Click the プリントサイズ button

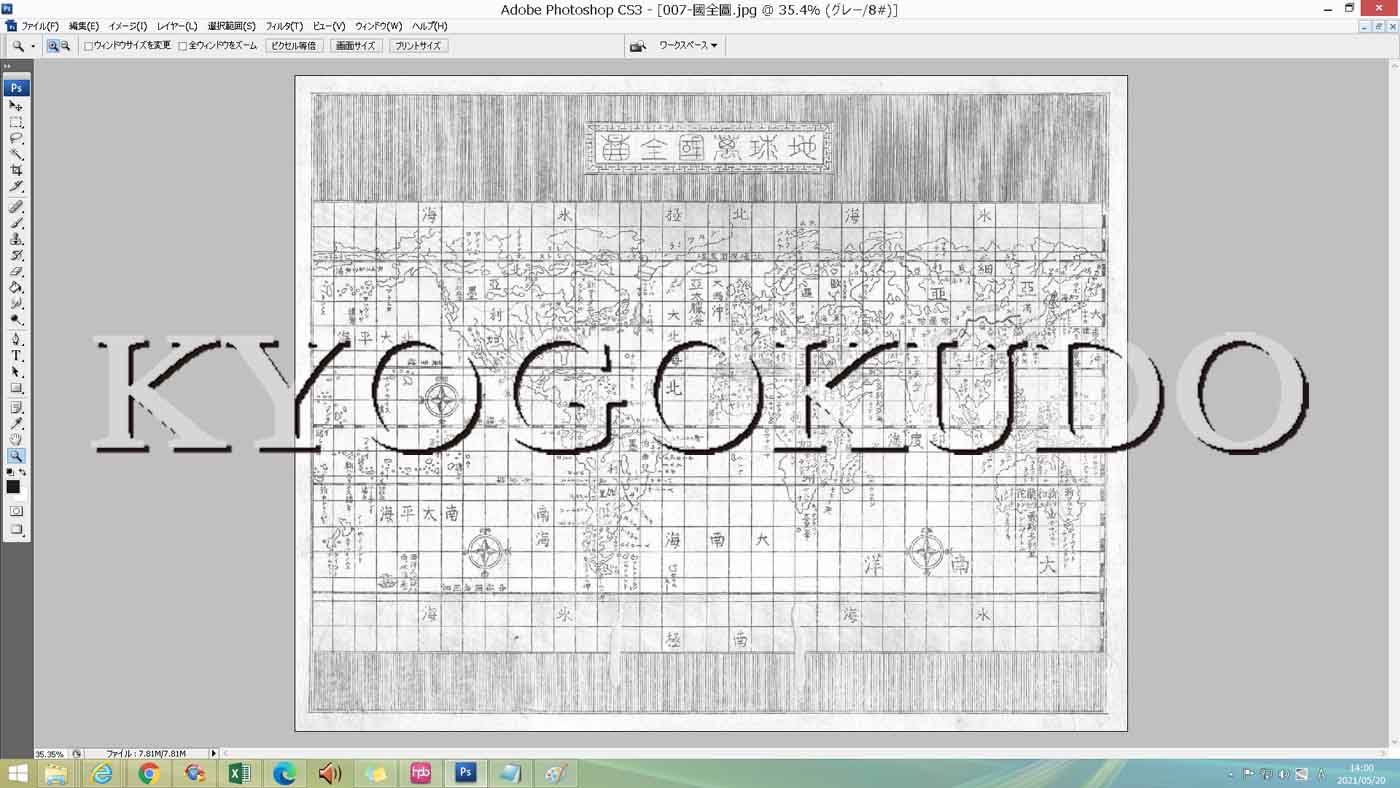[418, 46]
